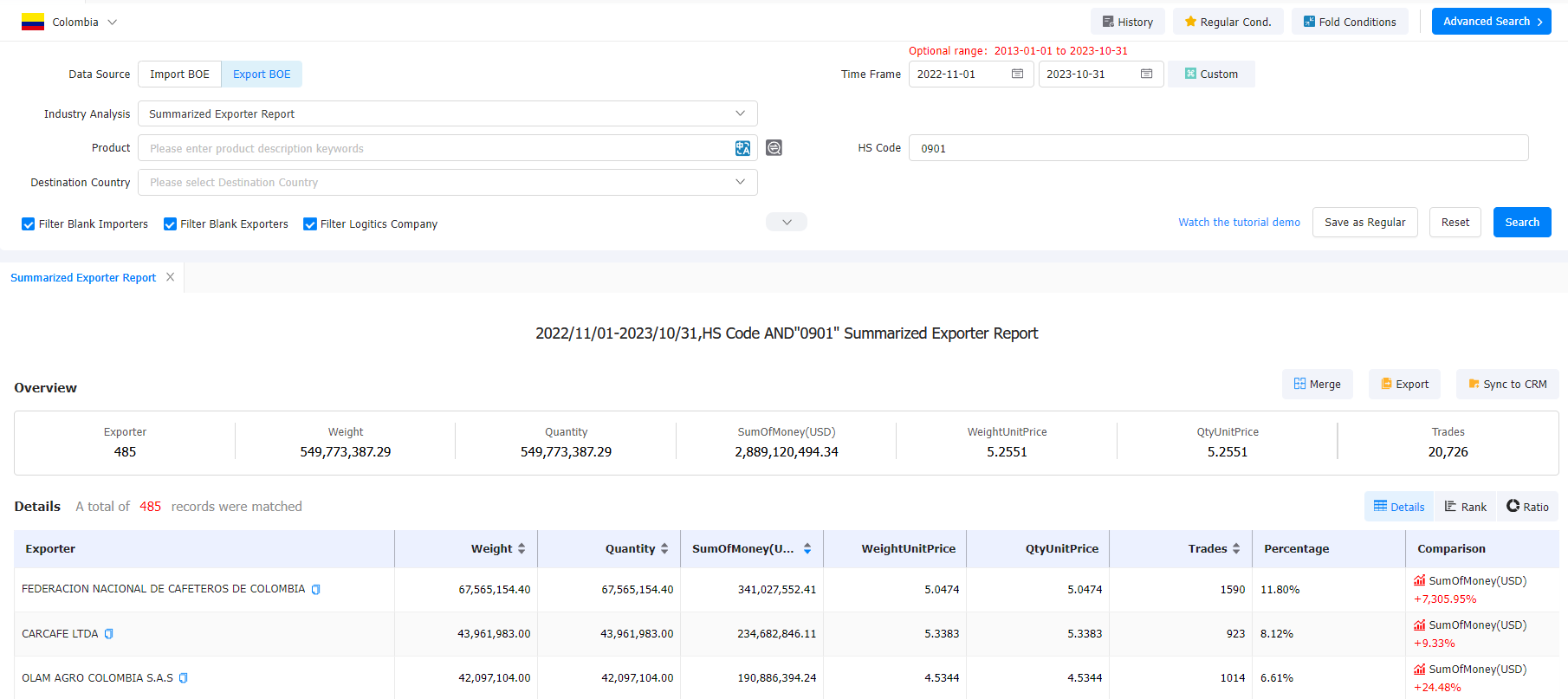Click comparison chart icon for CARCAFE row
This screenshot has width=1568, height=699.
click(x=1420, y=625)
